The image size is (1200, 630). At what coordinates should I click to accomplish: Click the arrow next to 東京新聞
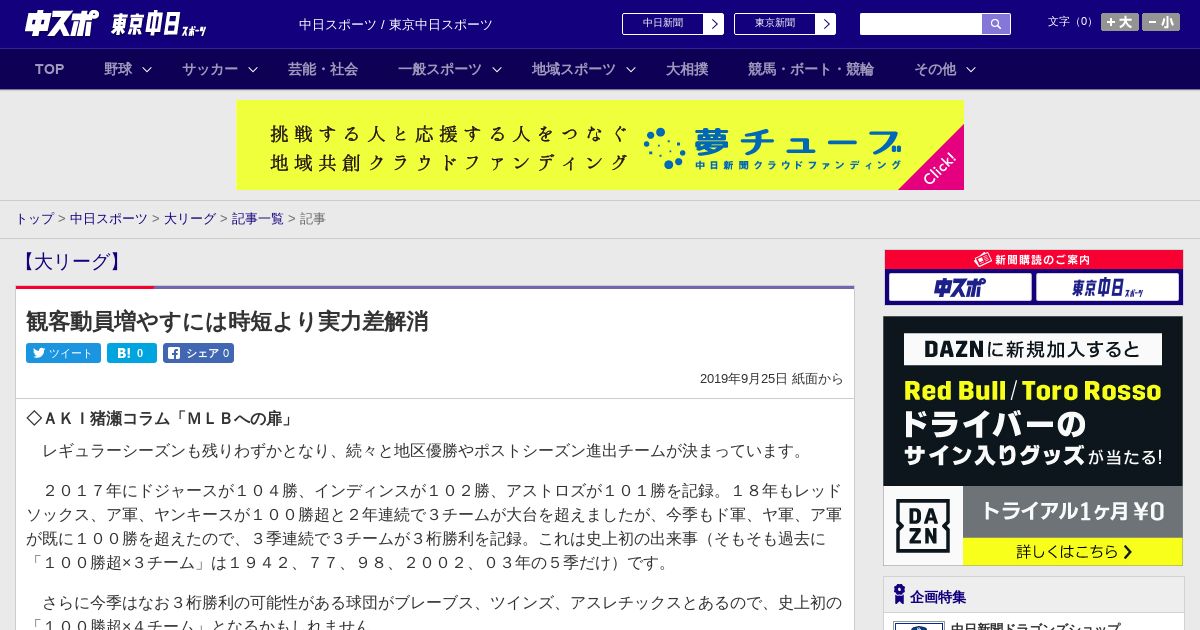[x=826, y=24]
